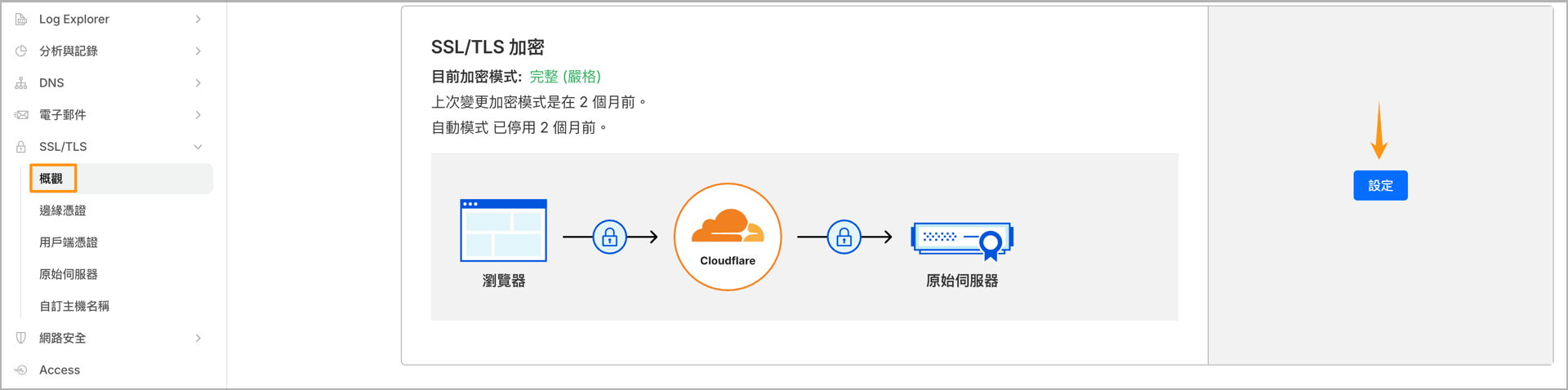Click the SSL/TLS 加密 heading
The height and width of the screenshot is (390, 1568).
(488, 47)
